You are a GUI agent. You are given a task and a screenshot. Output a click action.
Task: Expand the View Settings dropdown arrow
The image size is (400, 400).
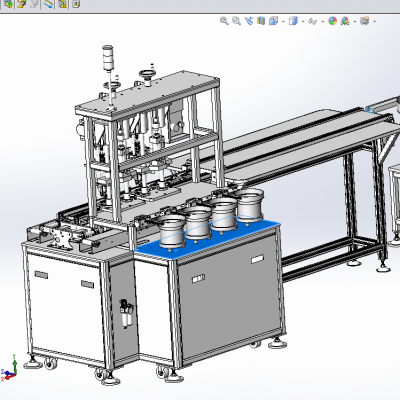coord(375,22)
